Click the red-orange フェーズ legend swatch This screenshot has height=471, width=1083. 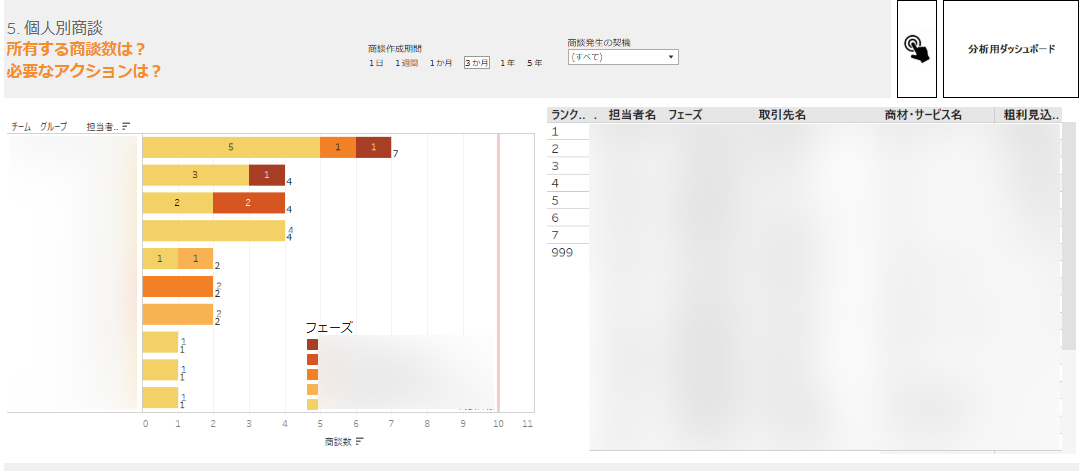312,359
